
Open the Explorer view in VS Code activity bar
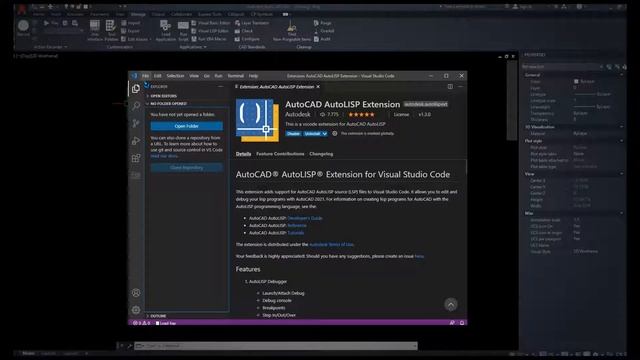[136, 89]
